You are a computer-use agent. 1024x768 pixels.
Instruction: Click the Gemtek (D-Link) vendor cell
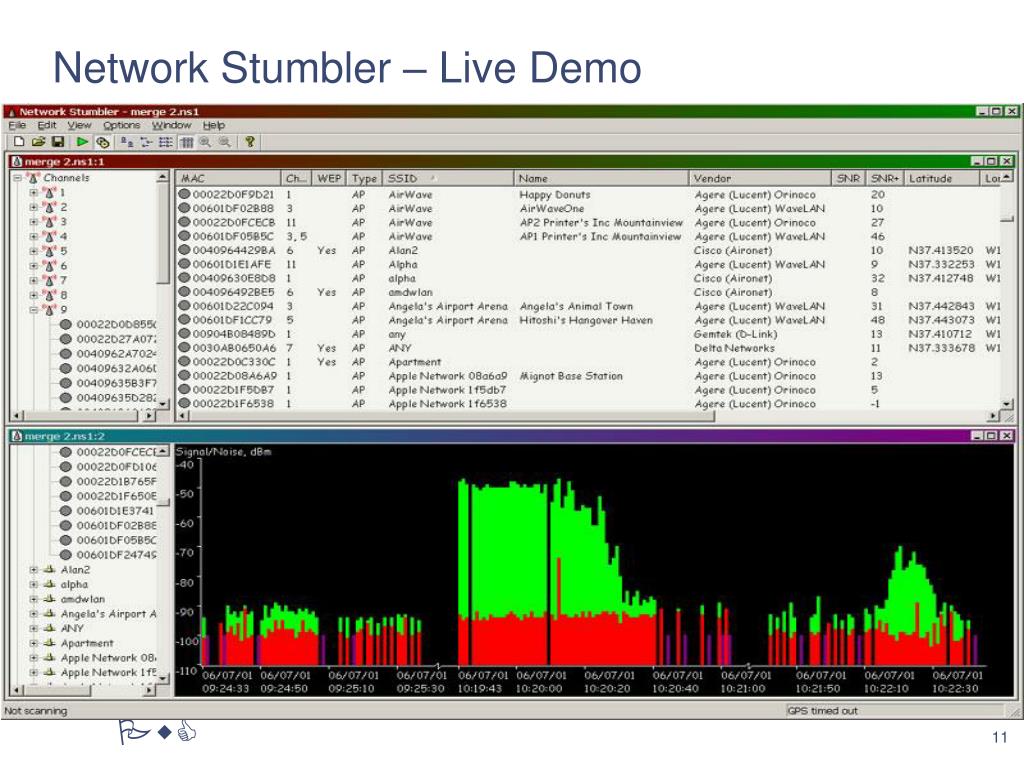pyautogui.click(x=735, y=334)
